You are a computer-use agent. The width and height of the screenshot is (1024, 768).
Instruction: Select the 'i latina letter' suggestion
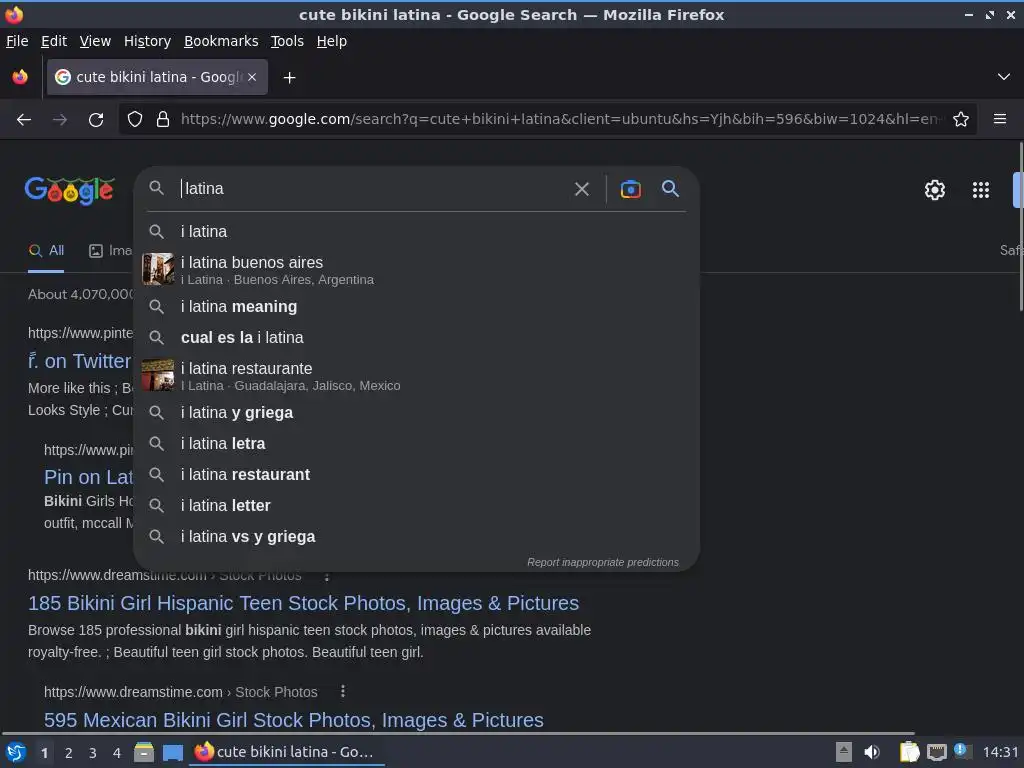(416, 505)
